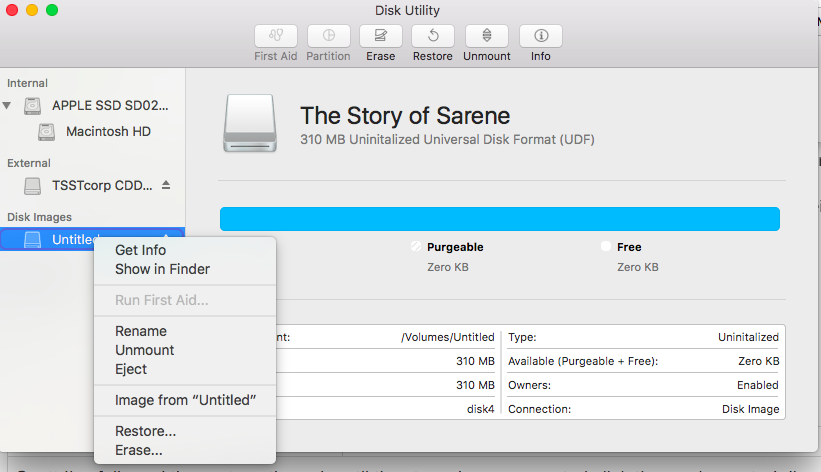821x472 pixels.
Task: Open the Info toolbar icon
Action: 541,35
